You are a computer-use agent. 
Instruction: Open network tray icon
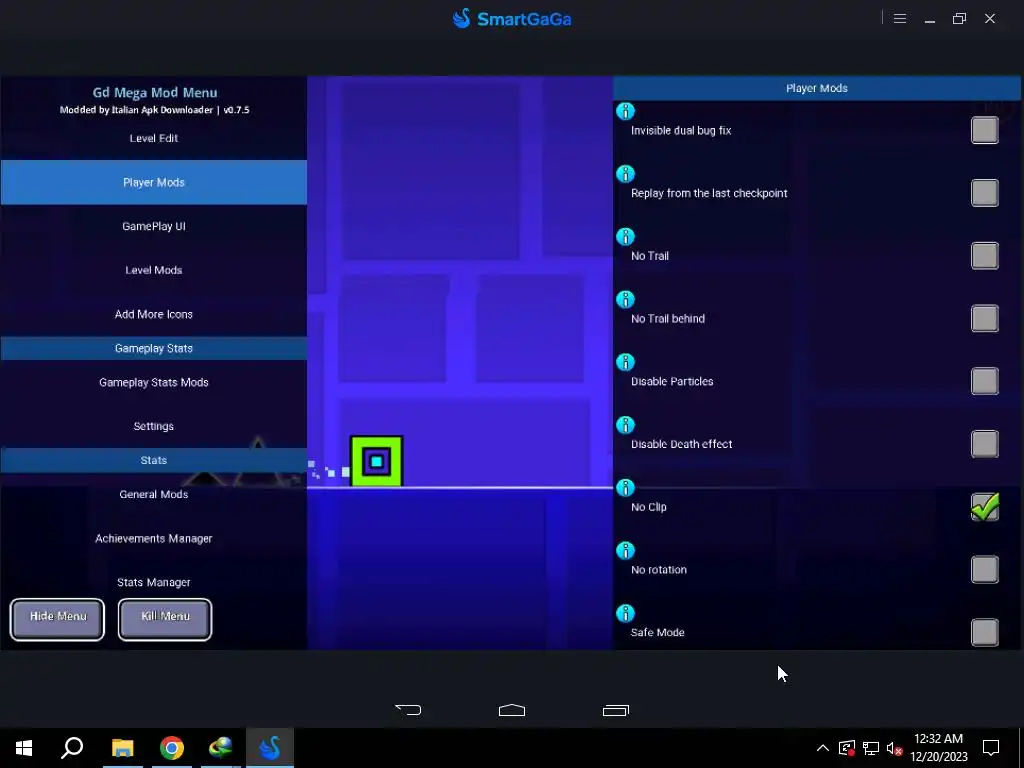point(871,748)
